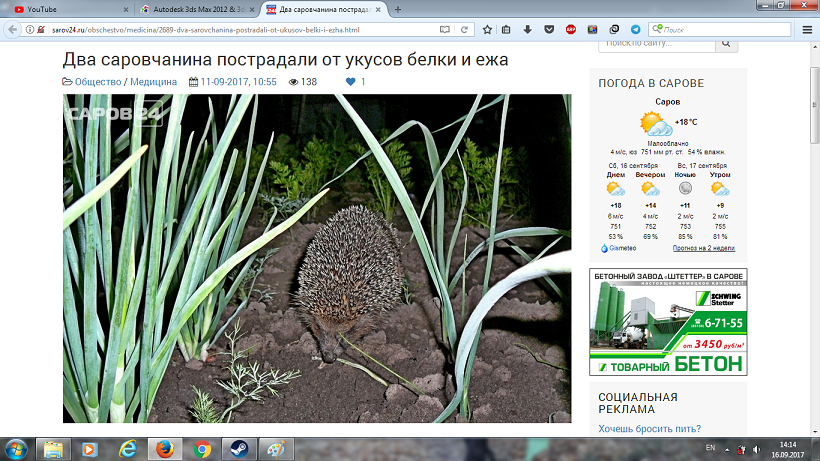Open the Общество category link

point(98,82)
